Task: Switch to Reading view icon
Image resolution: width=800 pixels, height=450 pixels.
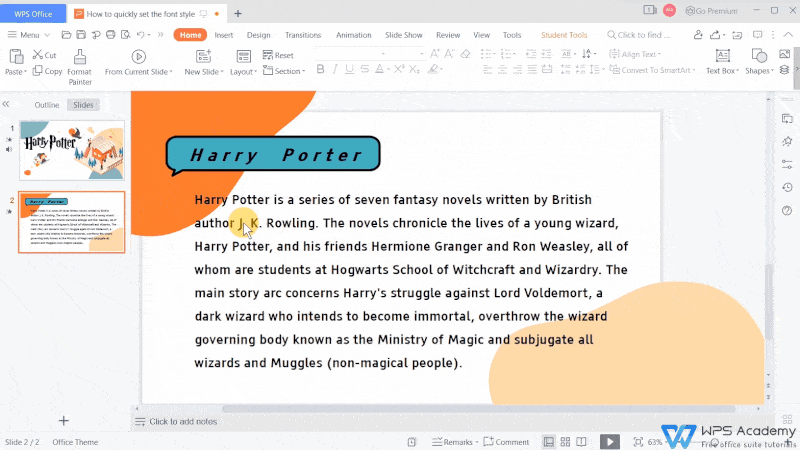Action: point(581,442)
